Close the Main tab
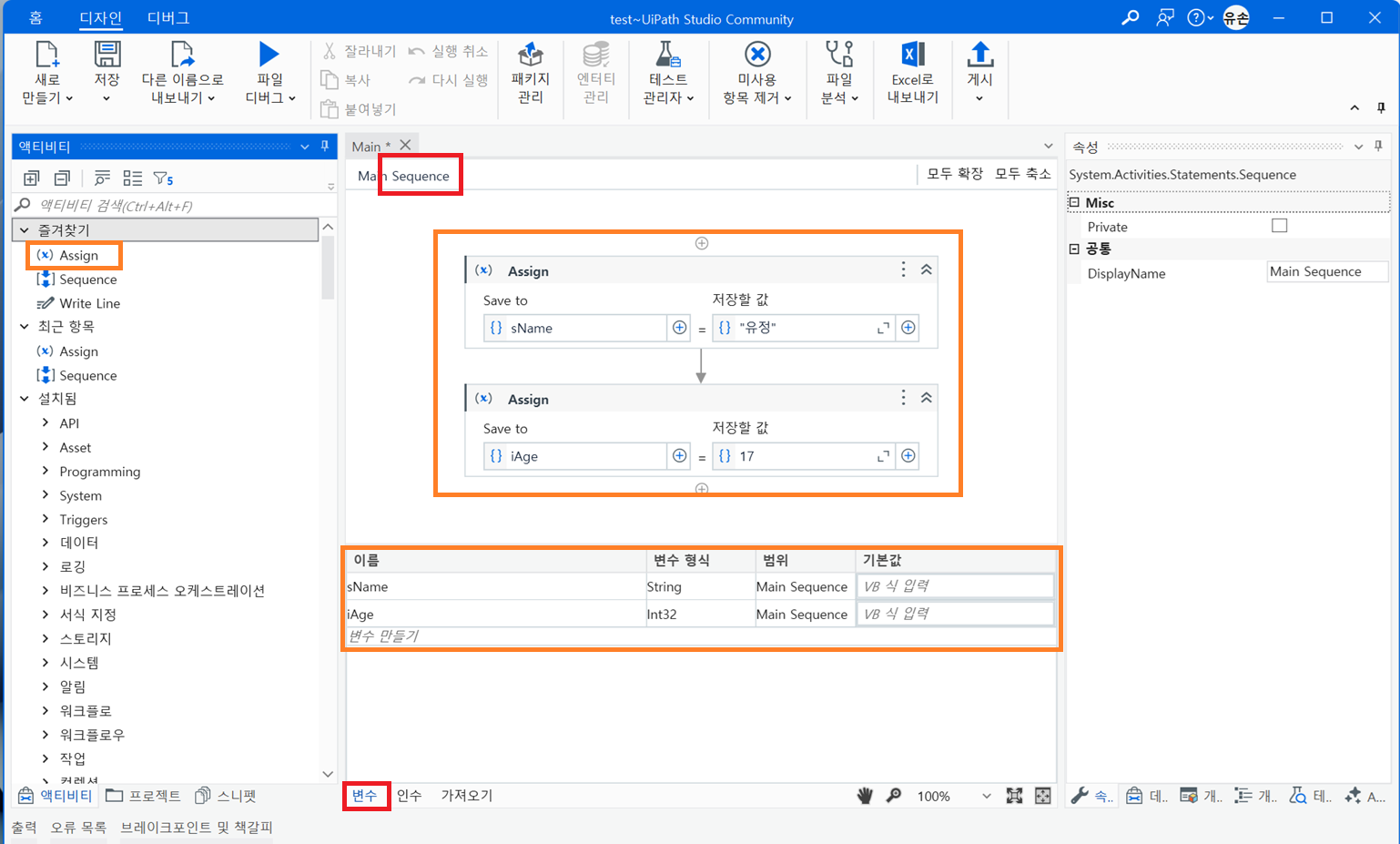This screenshot has width=1400, height=844. point(405,145)
